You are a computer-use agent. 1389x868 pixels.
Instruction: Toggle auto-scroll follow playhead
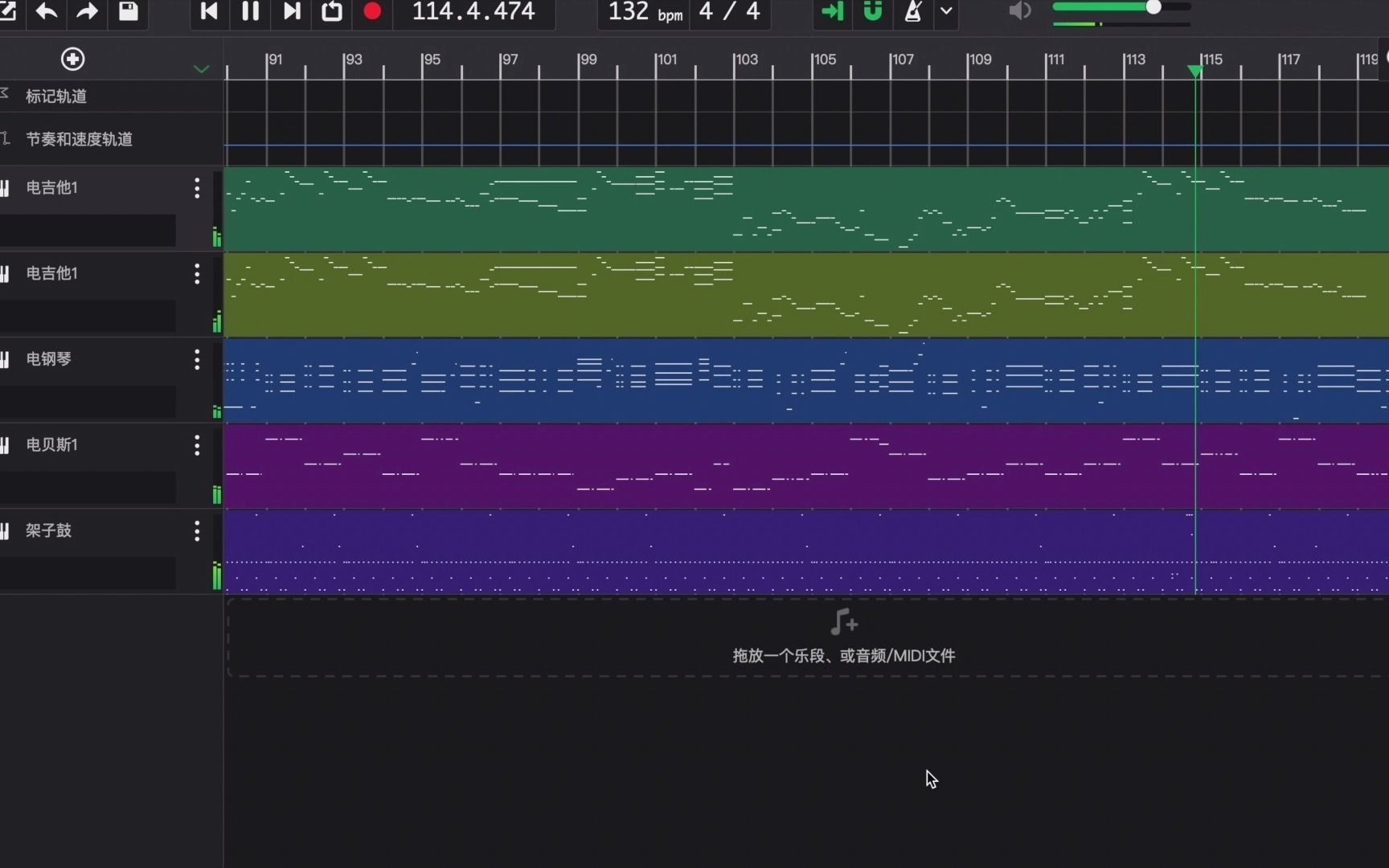tap(833, 11)
